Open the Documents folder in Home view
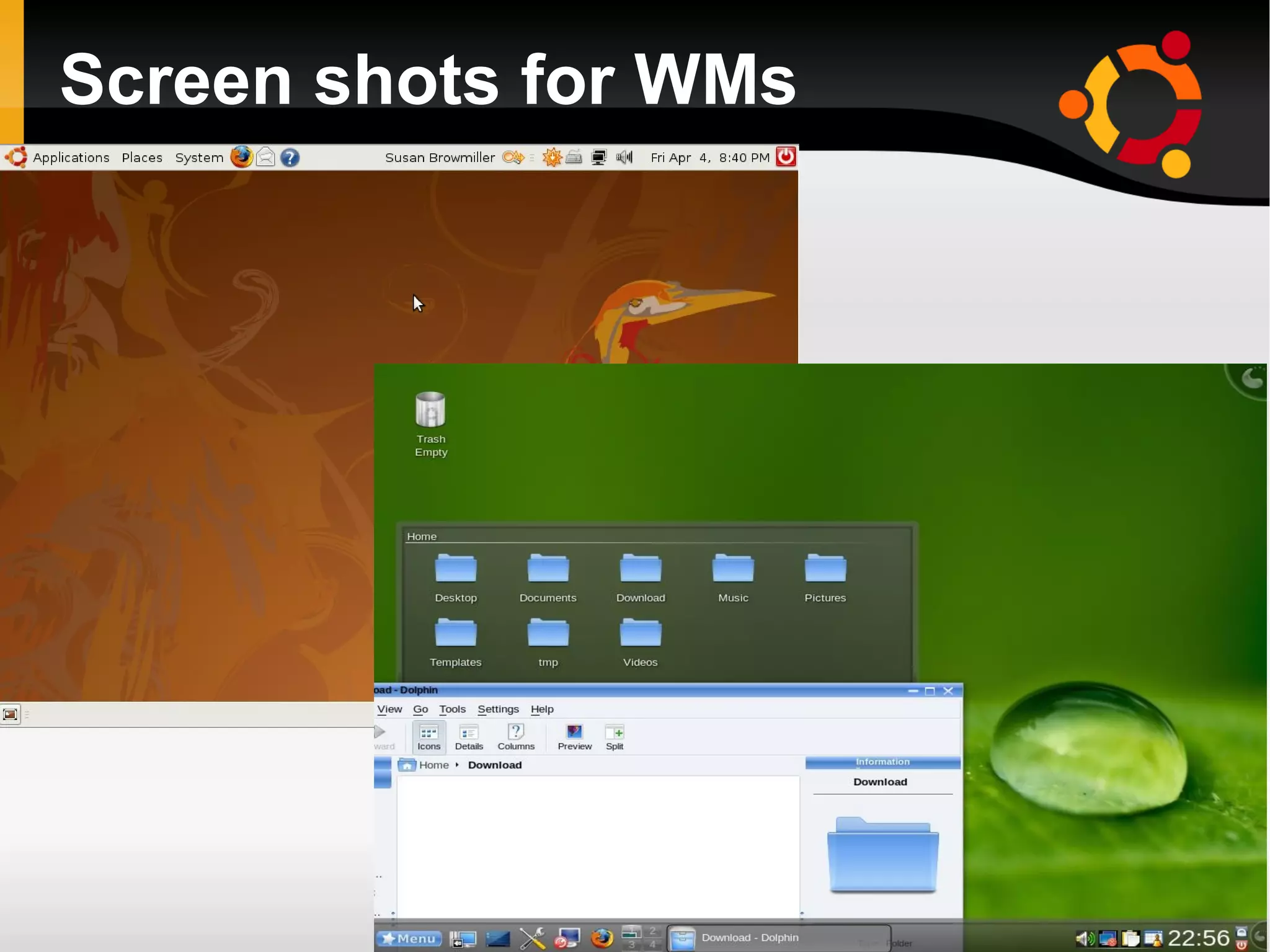Image resolution: width=1270 pixels, height=952 pixels. click(548, 579)
